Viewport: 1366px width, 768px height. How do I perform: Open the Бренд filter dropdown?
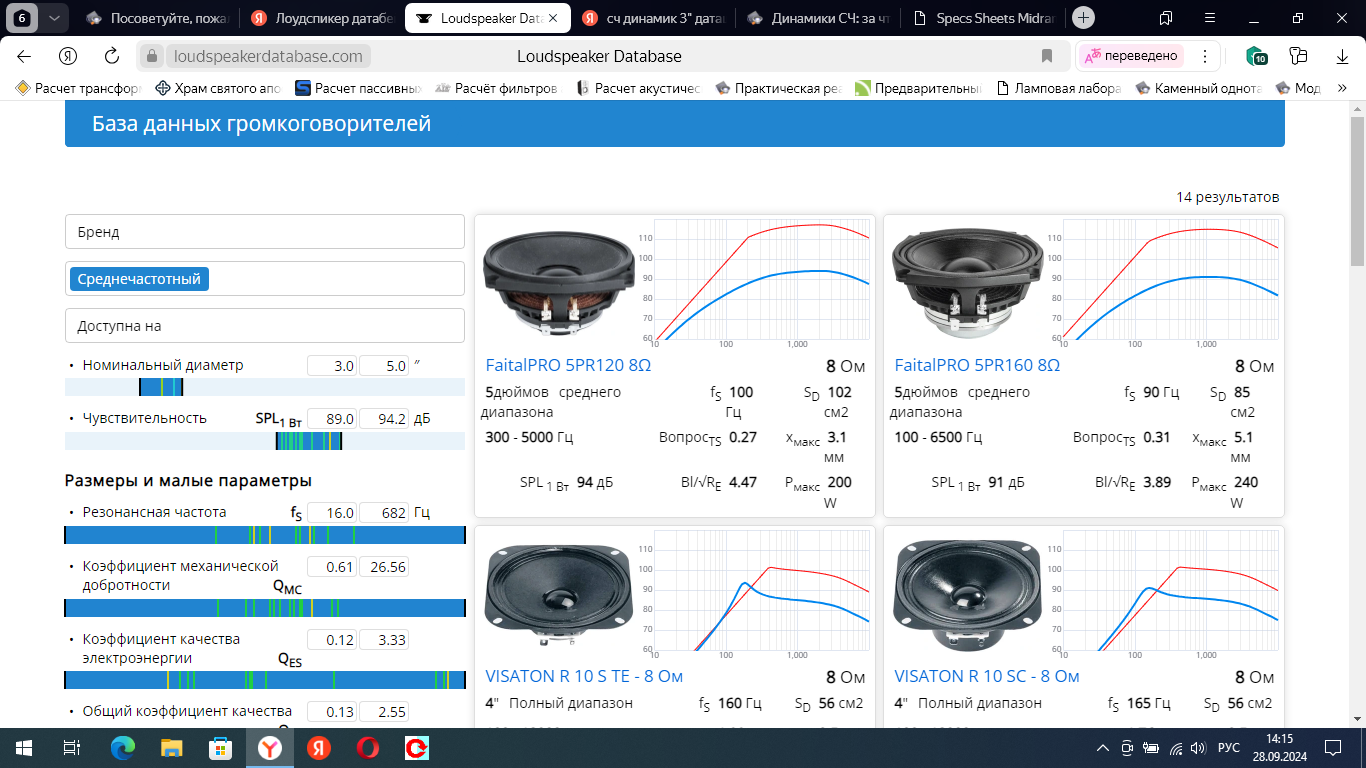click(x=265, y=231)
